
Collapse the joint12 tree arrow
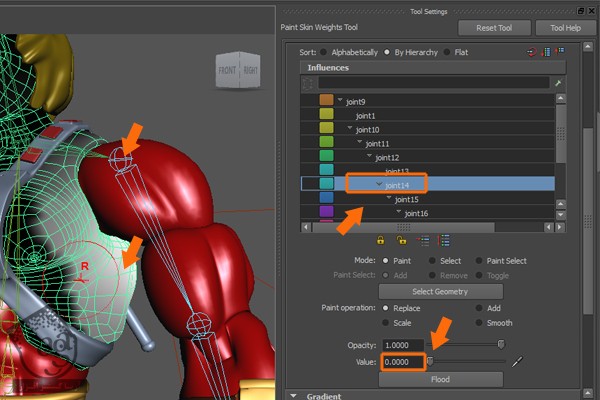(369, 156)
